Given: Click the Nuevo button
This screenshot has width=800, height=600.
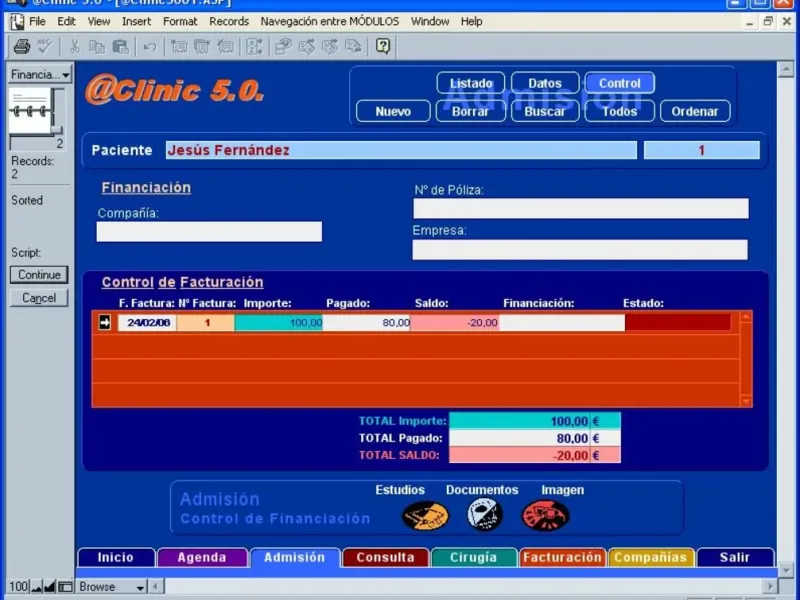Looking at the screenshot, I should (393, 111).
